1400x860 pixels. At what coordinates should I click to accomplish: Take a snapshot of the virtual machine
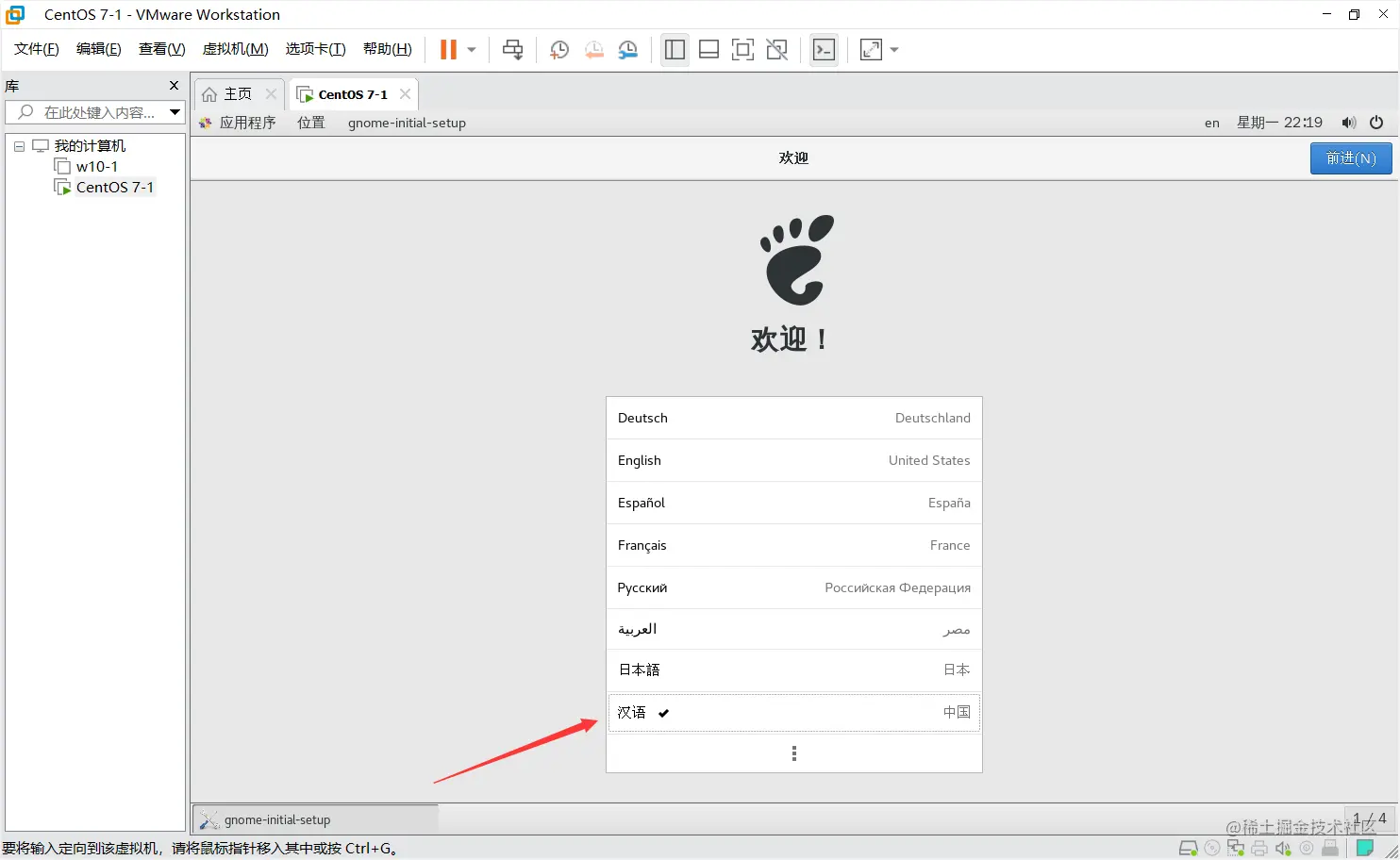(558, 50)
